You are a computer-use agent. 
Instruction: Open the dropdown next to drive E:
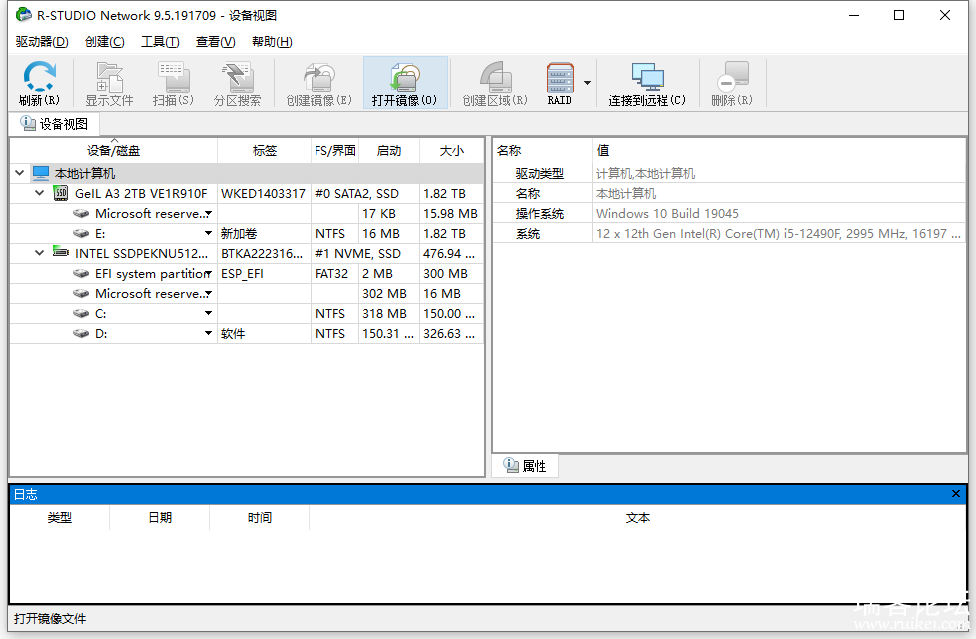pyautogui.click(x=207, y=233)
